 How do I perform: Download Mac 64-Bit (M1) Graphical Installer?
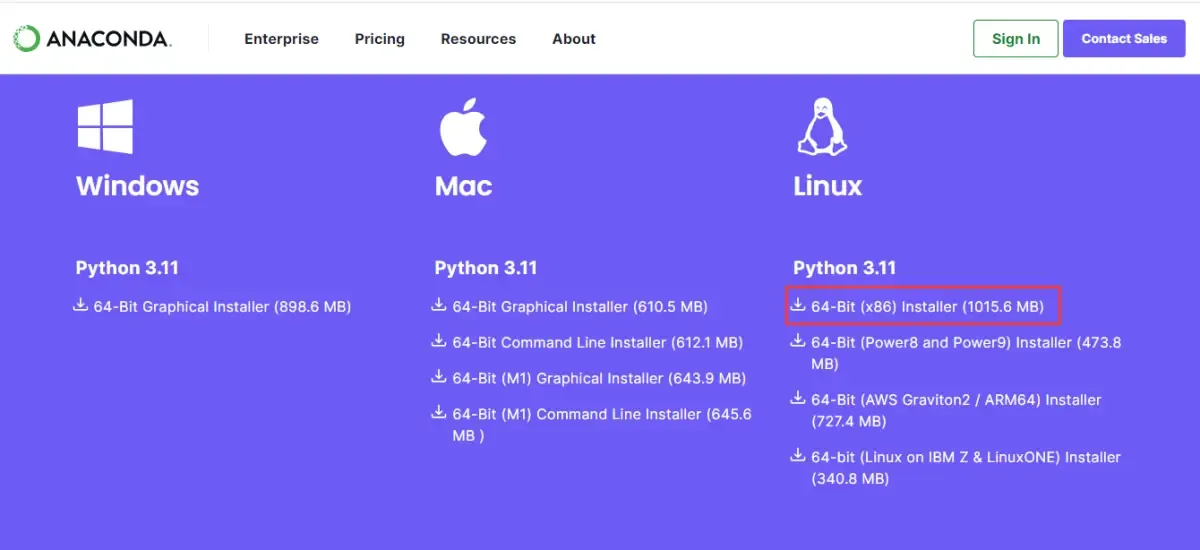(x=599, y=379)
